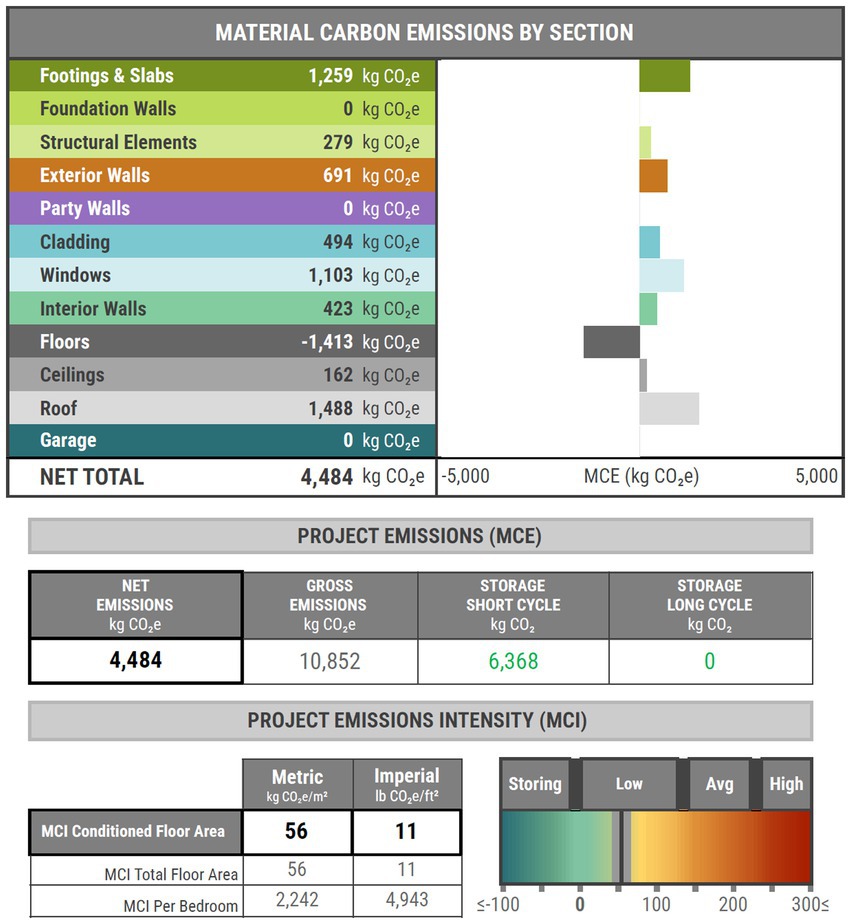Click the green Footings & Slabs chart bar
The height and width of the screenshot is (924, 851).
664,76
